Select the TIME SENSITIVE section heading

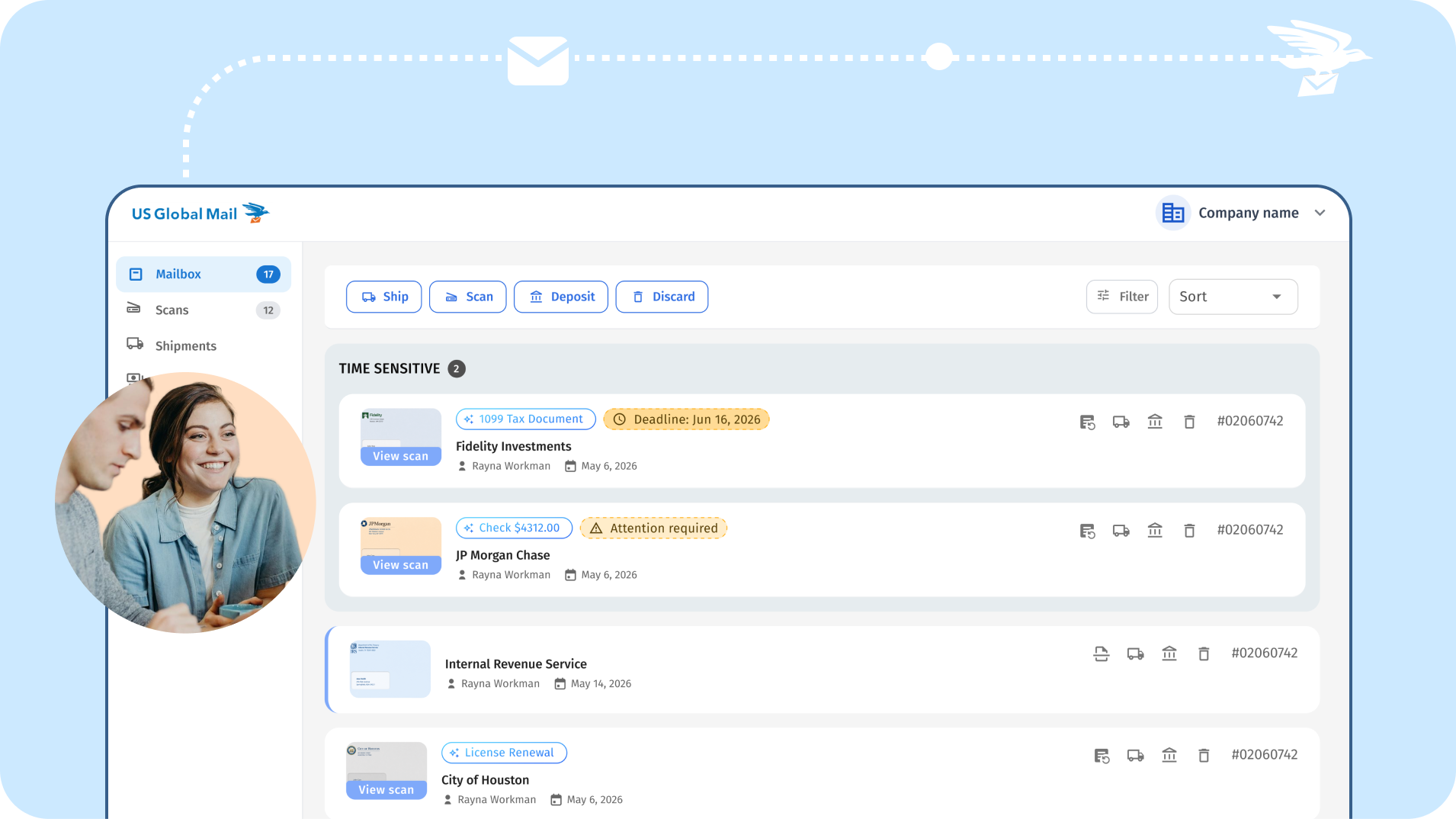[390, 368]
